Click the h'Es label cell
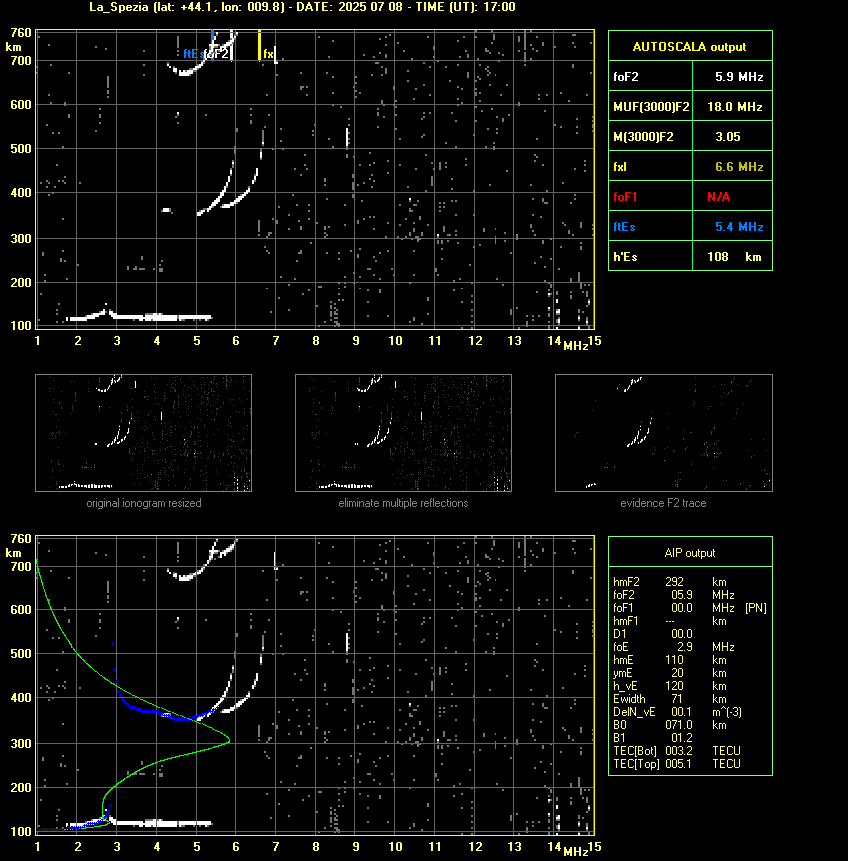This screenshot has width=848, height=861. (651, 256)
